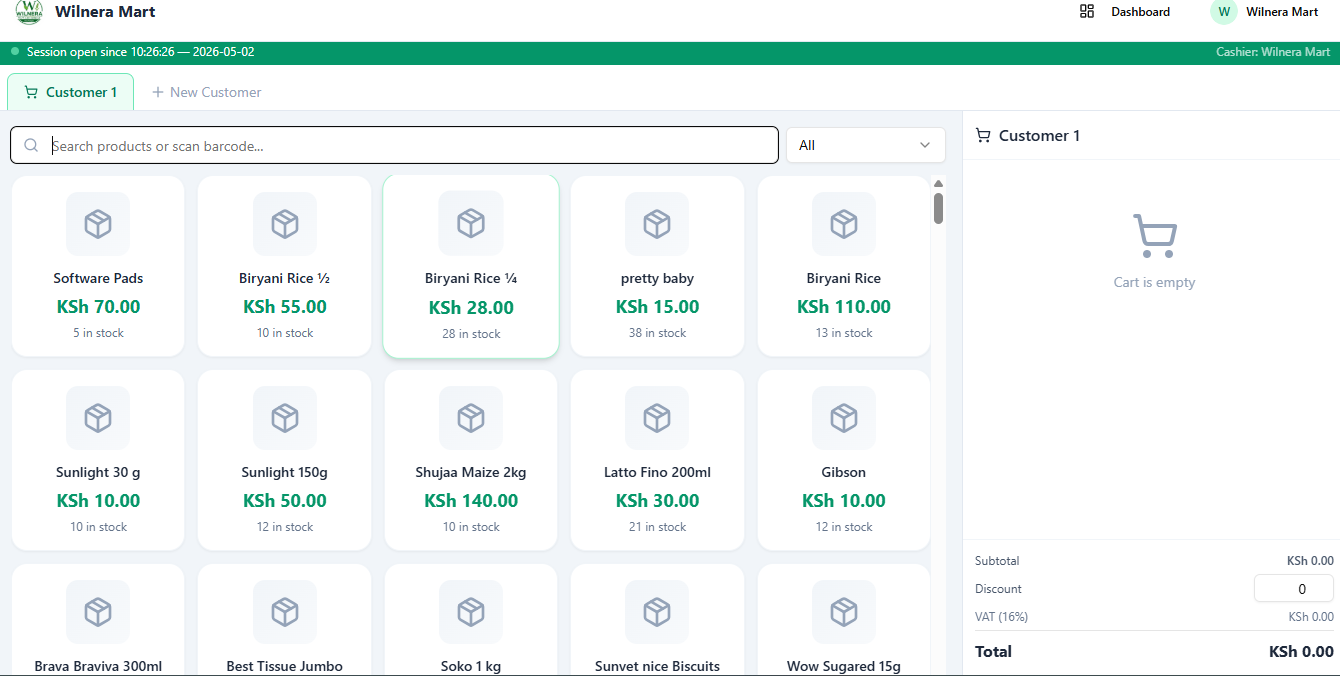Screen dimensions: 1340x676
Task: Click the Soko 1 kg name
Action: click(471, 666)
